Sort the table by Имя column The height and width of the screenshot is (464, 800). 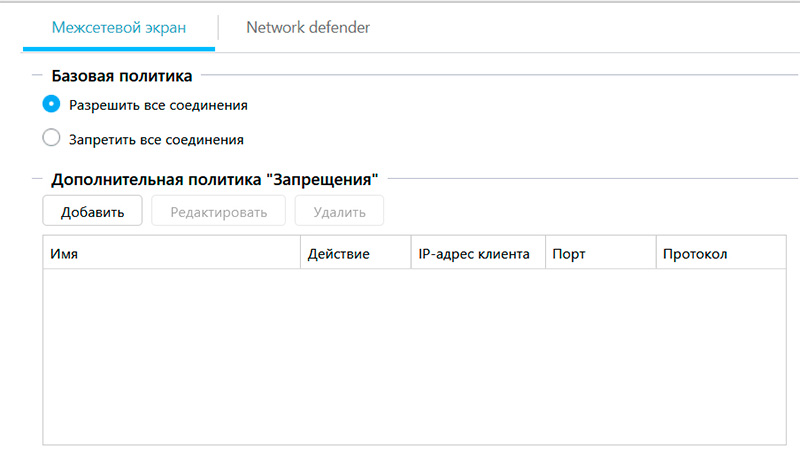(x=170, y=254)
